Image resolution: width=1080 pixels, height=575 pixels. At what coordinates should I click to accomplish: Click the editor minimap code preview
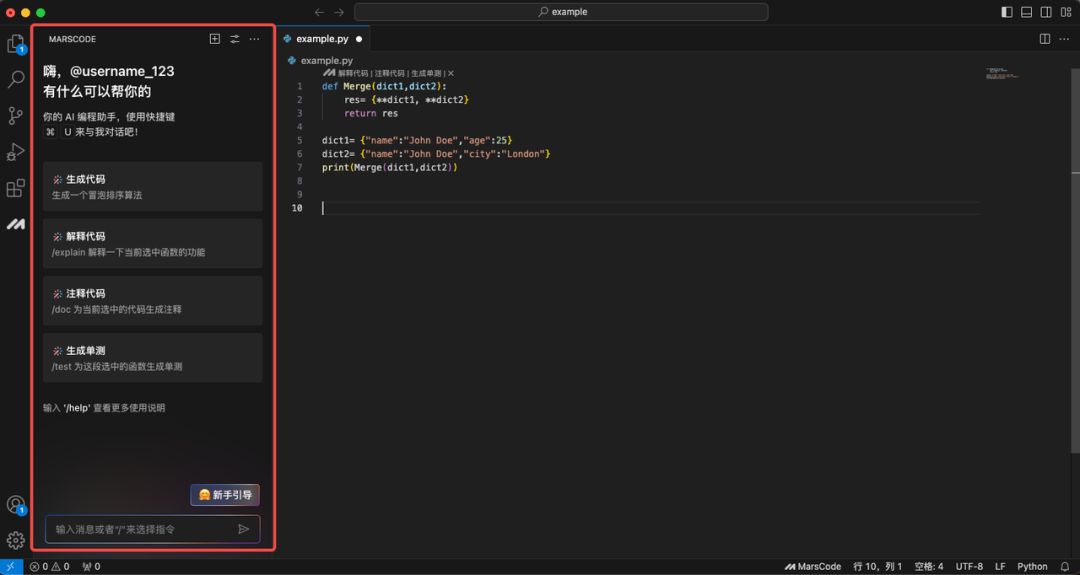[1001, 74]
